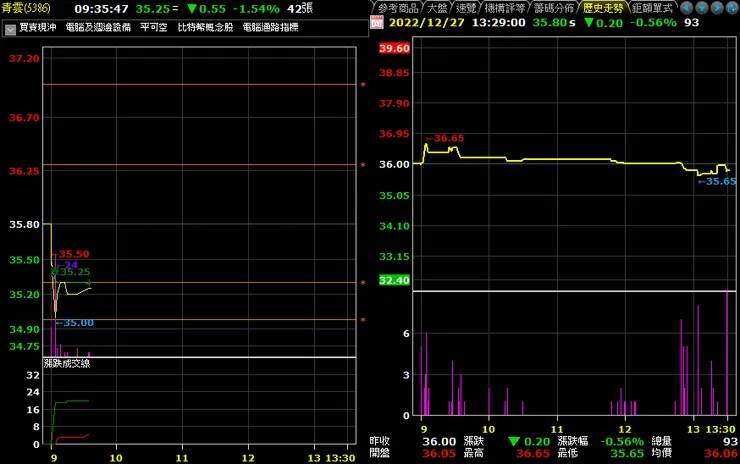Viewport: 740px width, 464px height.
Task: Click the date 2022/12/27
Action: pyautogui.click(x=426, y=22)
